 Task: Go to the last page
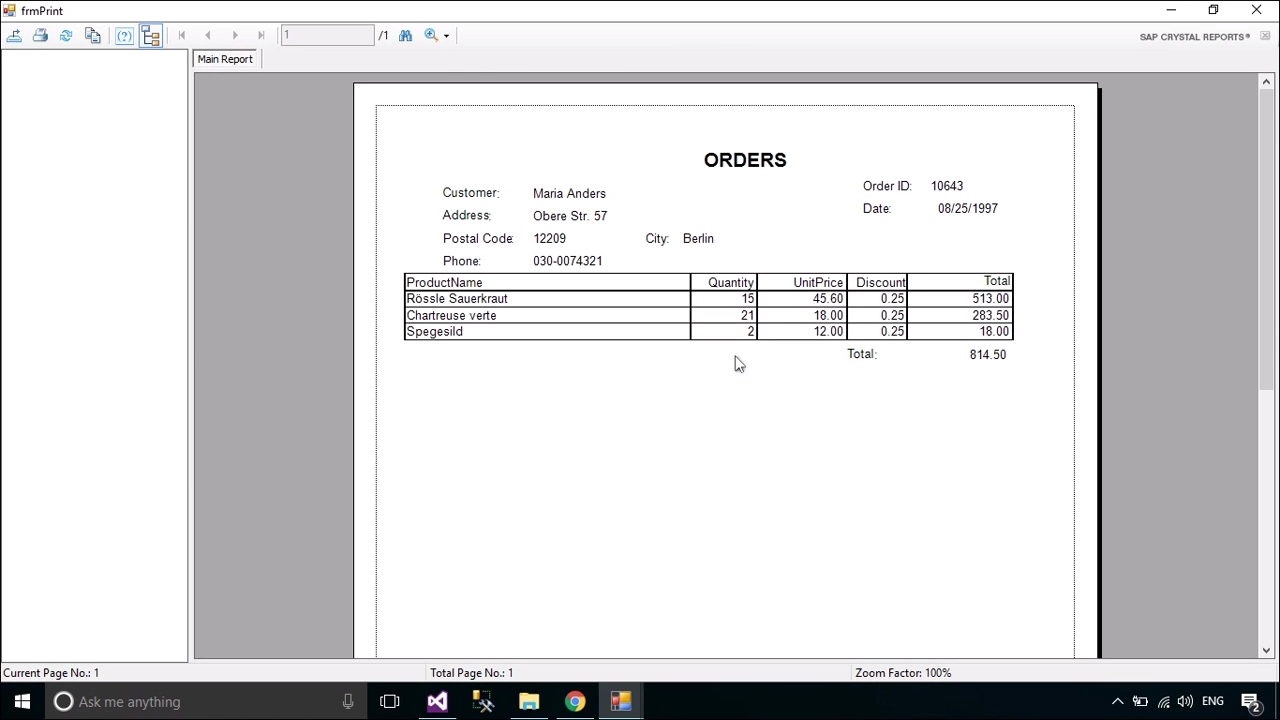(261, 36)
